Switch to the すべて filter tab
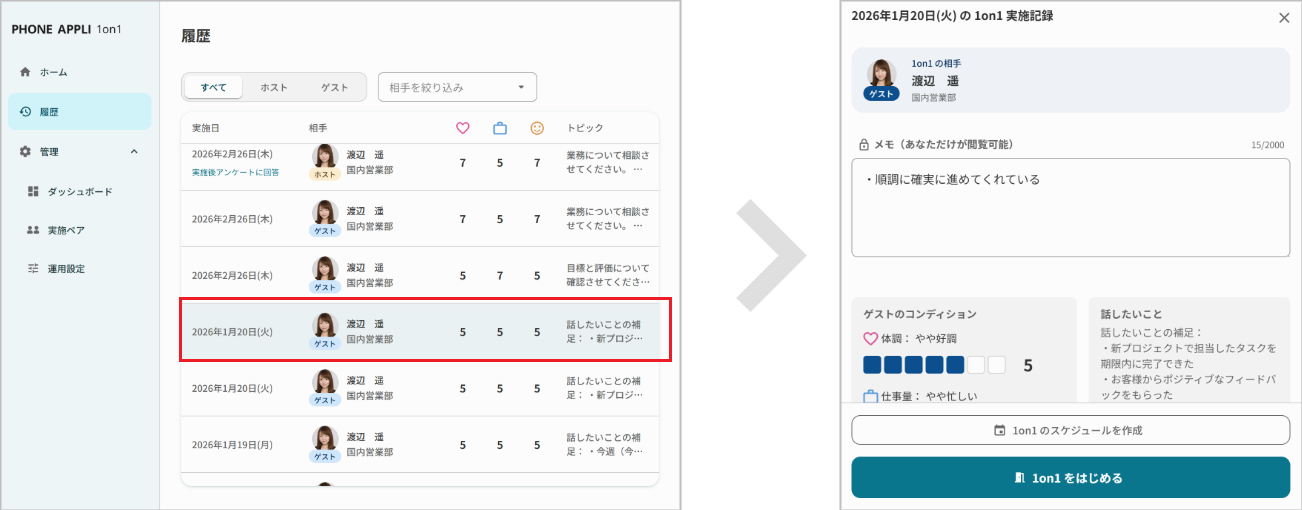Screen dimensions: 1302x510 pyautogui.click(x=213, y=88)
